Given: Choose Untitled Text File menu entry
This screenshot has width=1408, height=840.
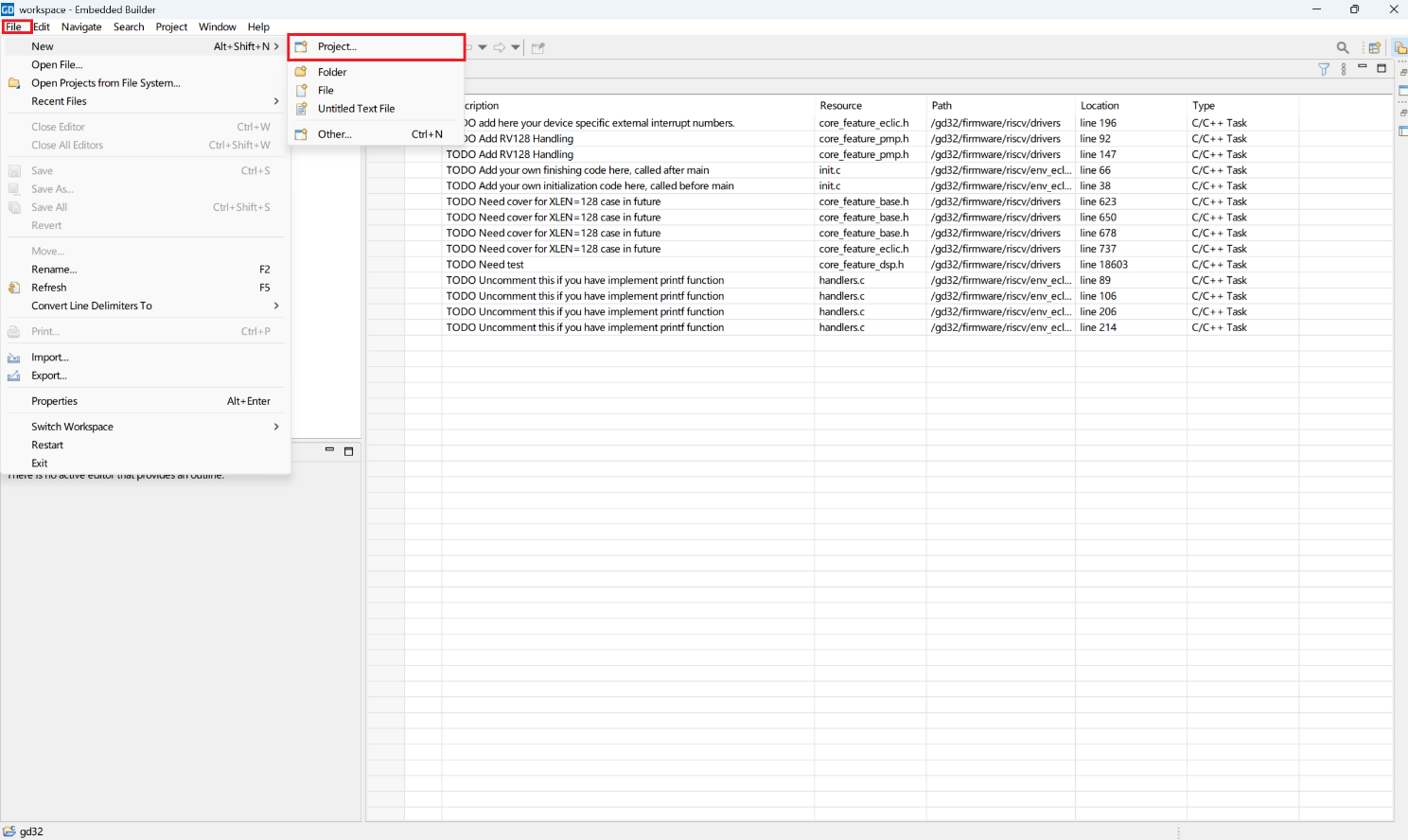Looking at the screenshot, I should tap(356, 109).
